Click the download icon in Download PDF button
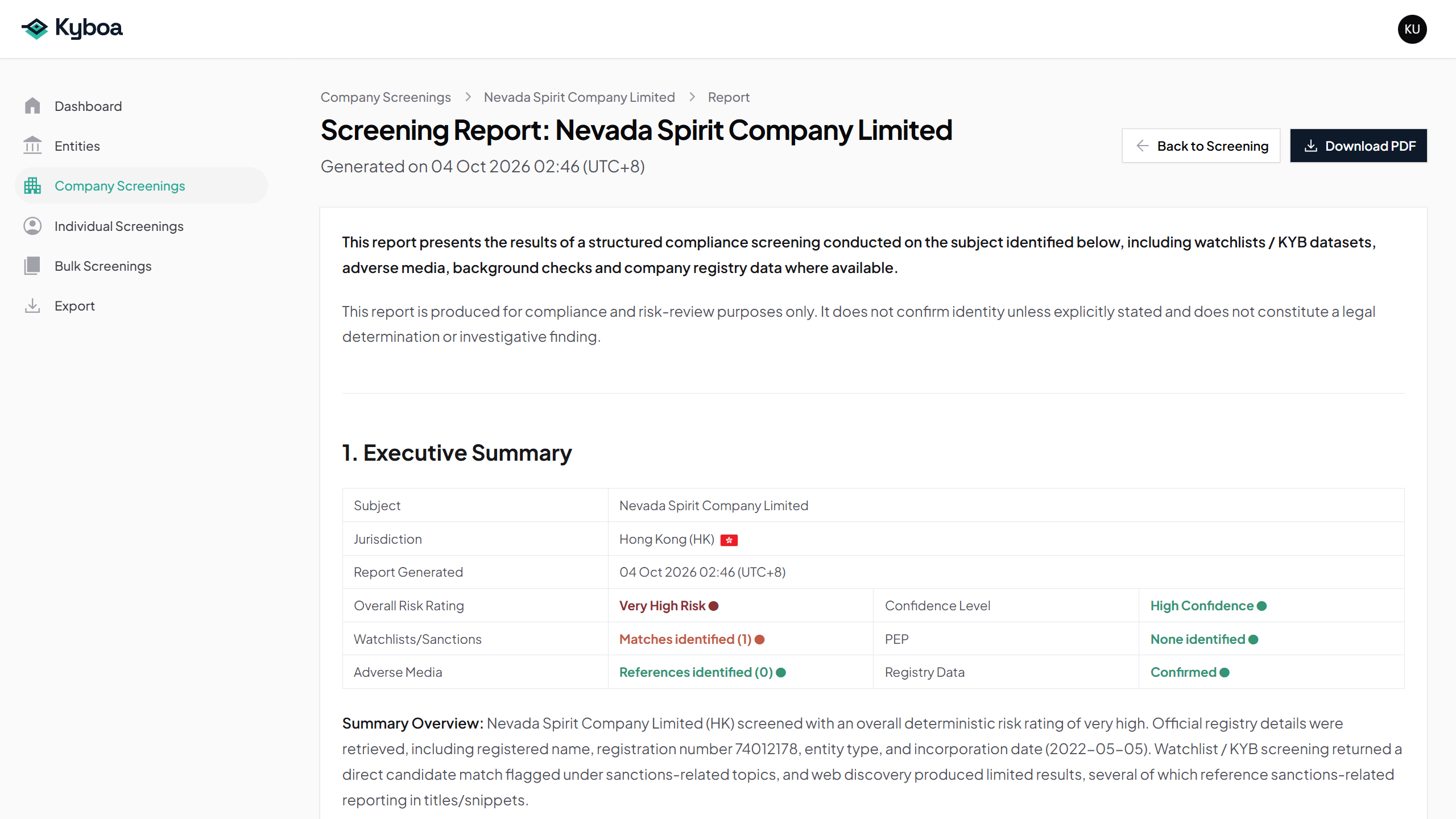 [1310, 146]
